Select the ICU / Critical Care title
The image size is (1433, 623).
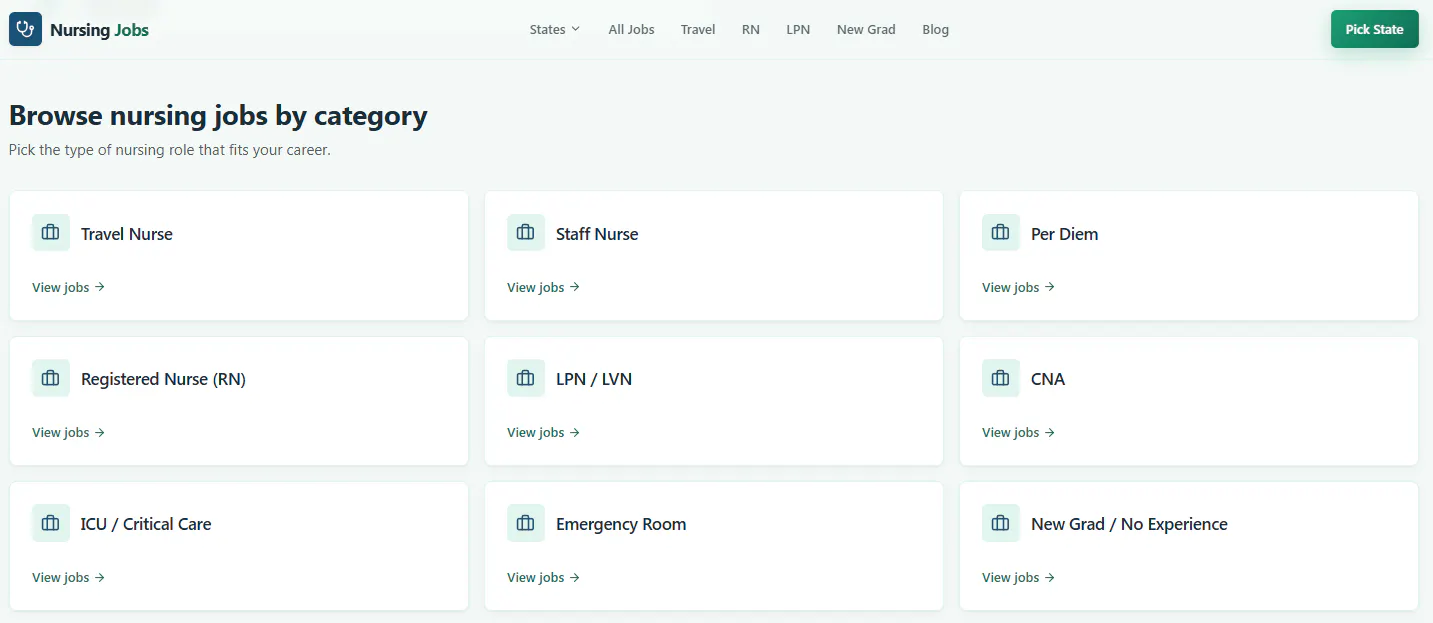[146, 524]
